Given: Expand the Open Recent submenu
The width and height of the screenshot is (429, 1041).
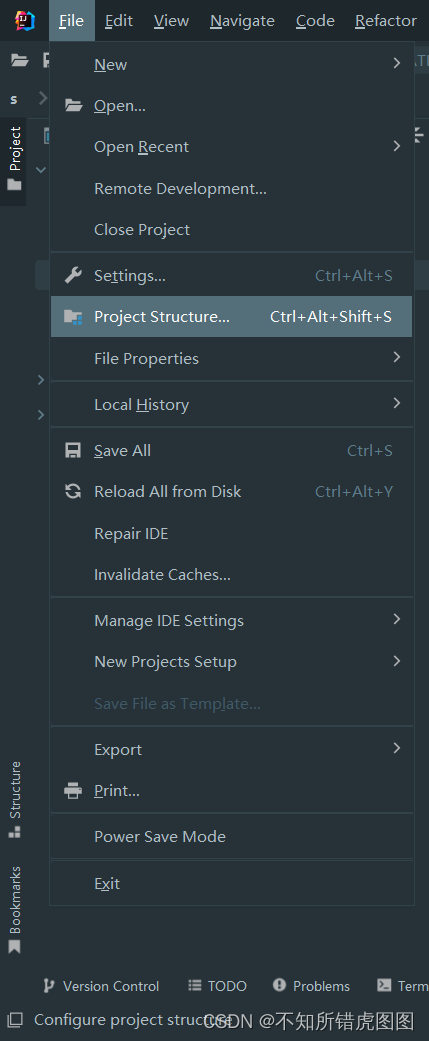Looking at the screenshot, I should pos(232,147).
